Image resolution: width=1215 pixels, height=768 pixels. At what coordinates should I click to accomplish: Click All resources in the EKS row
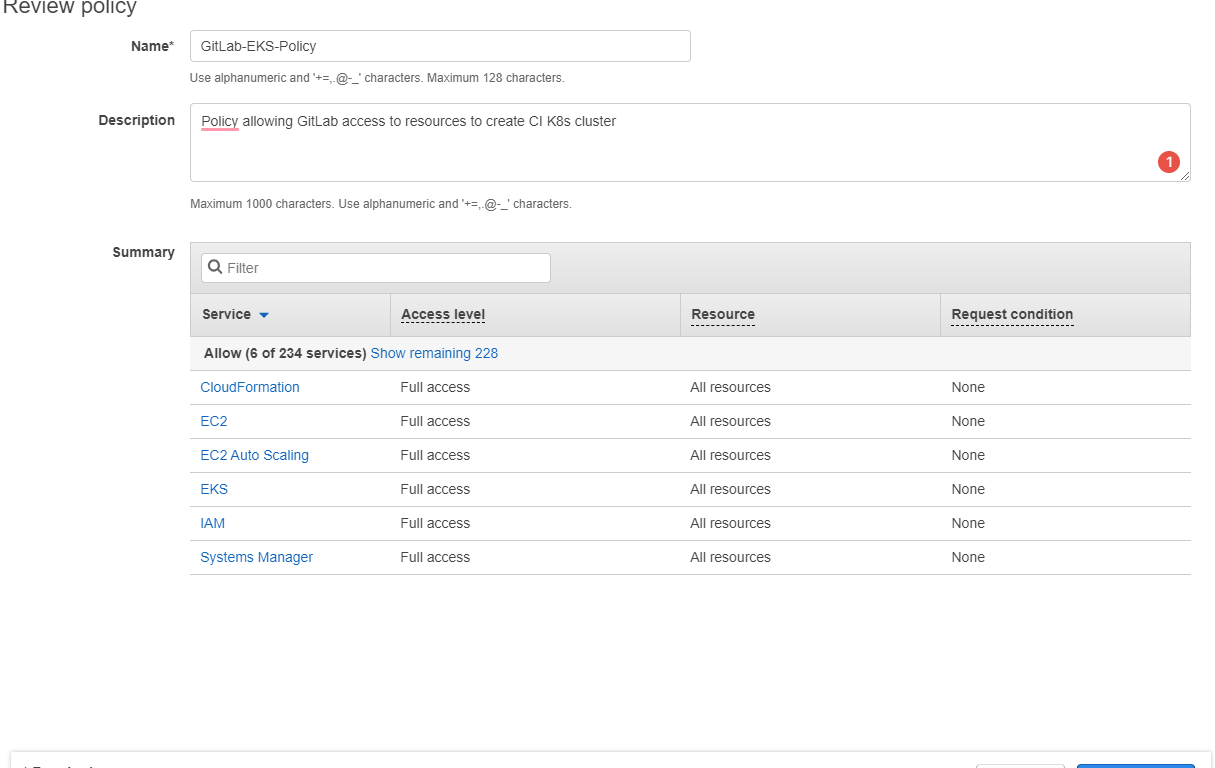730,489
